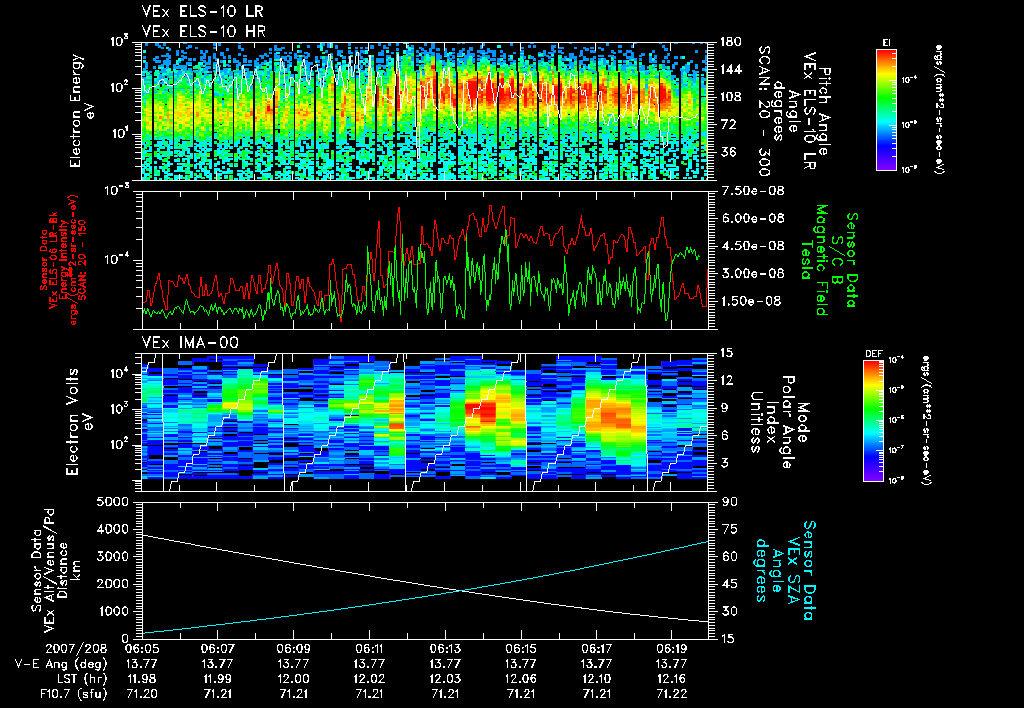Image resolution: width=1024 pixels, height=708 pixels.
Task: Click the altitude axis tick 5000
Action: (x=113, y=502)
